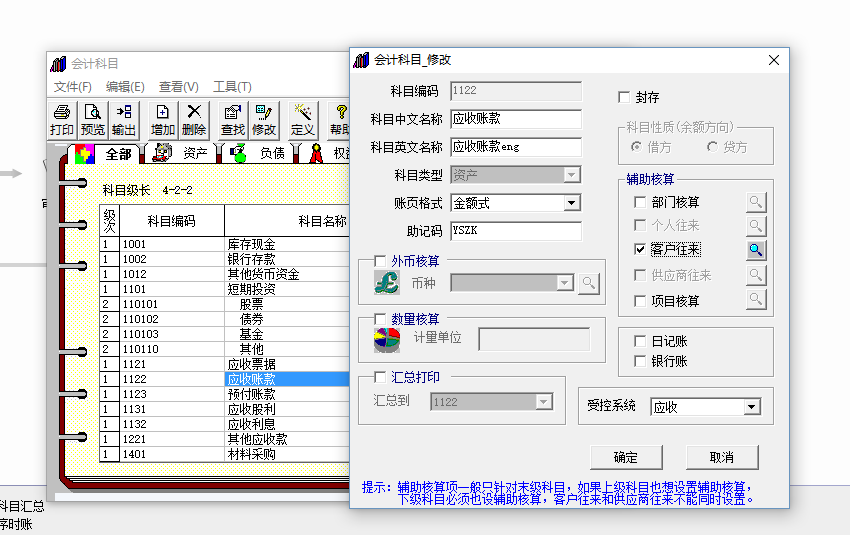Open the 编辑(E) menu

[125, 87]
